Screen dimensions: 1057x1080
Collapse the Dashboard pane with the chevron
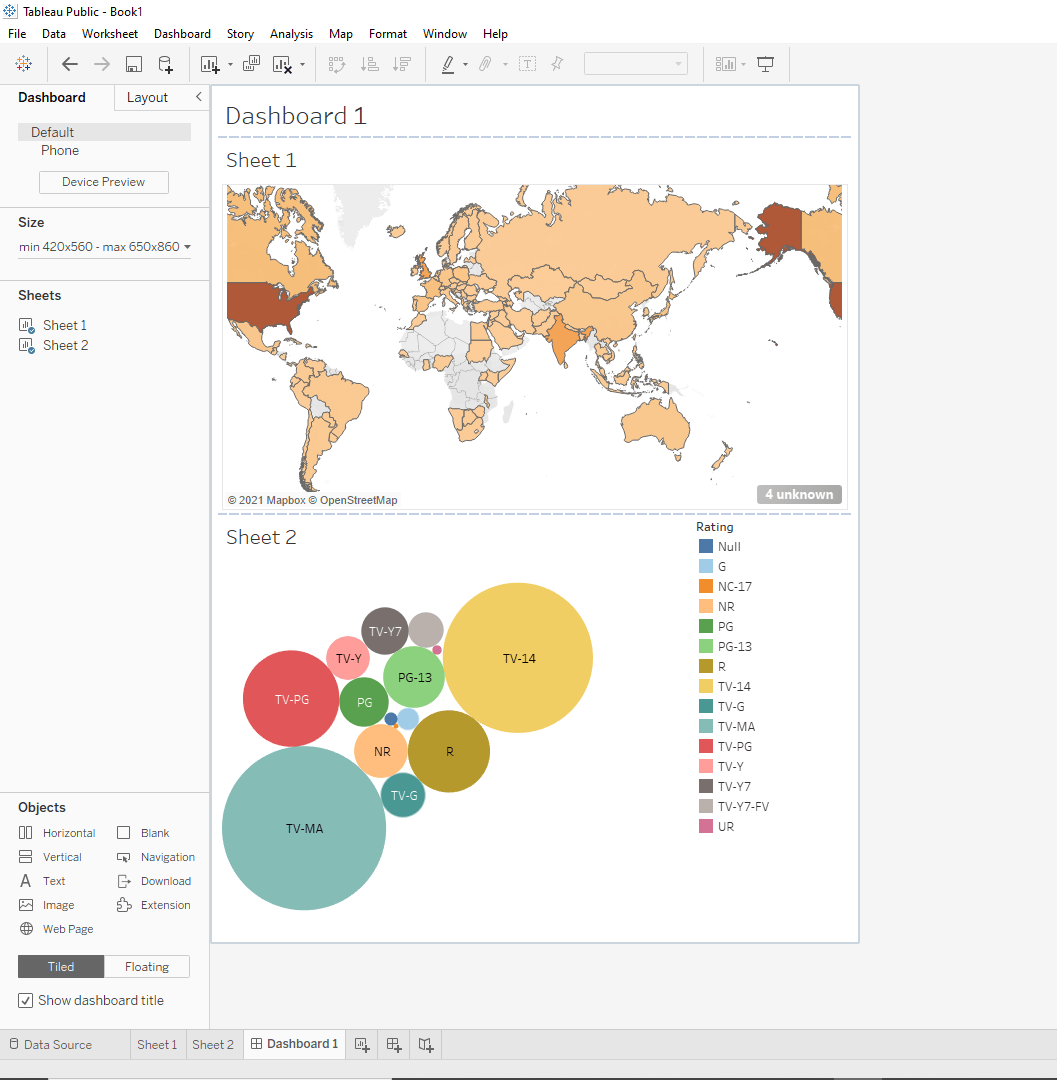[x=197, y=97]
